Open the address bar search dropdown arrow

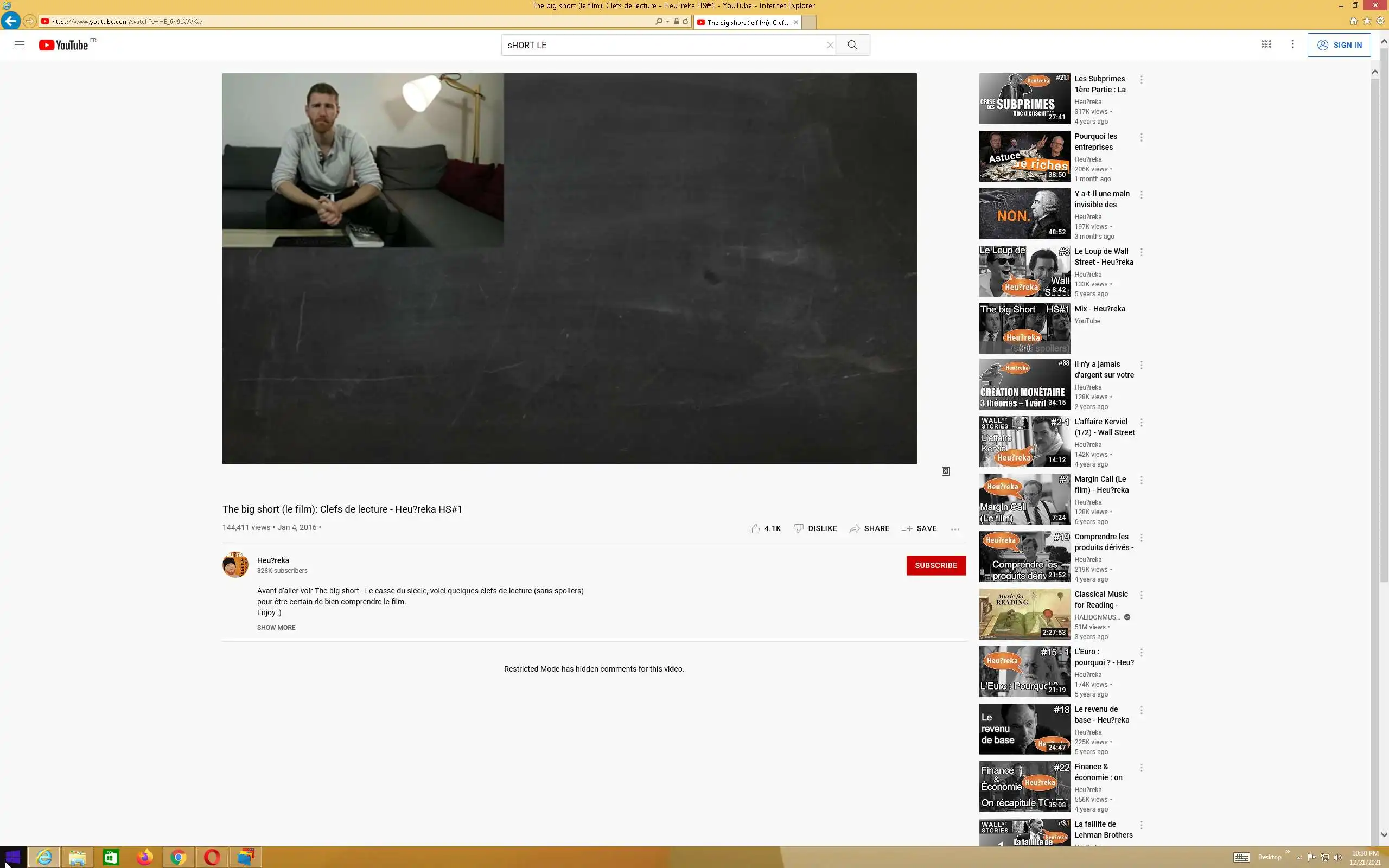point(667,21)
